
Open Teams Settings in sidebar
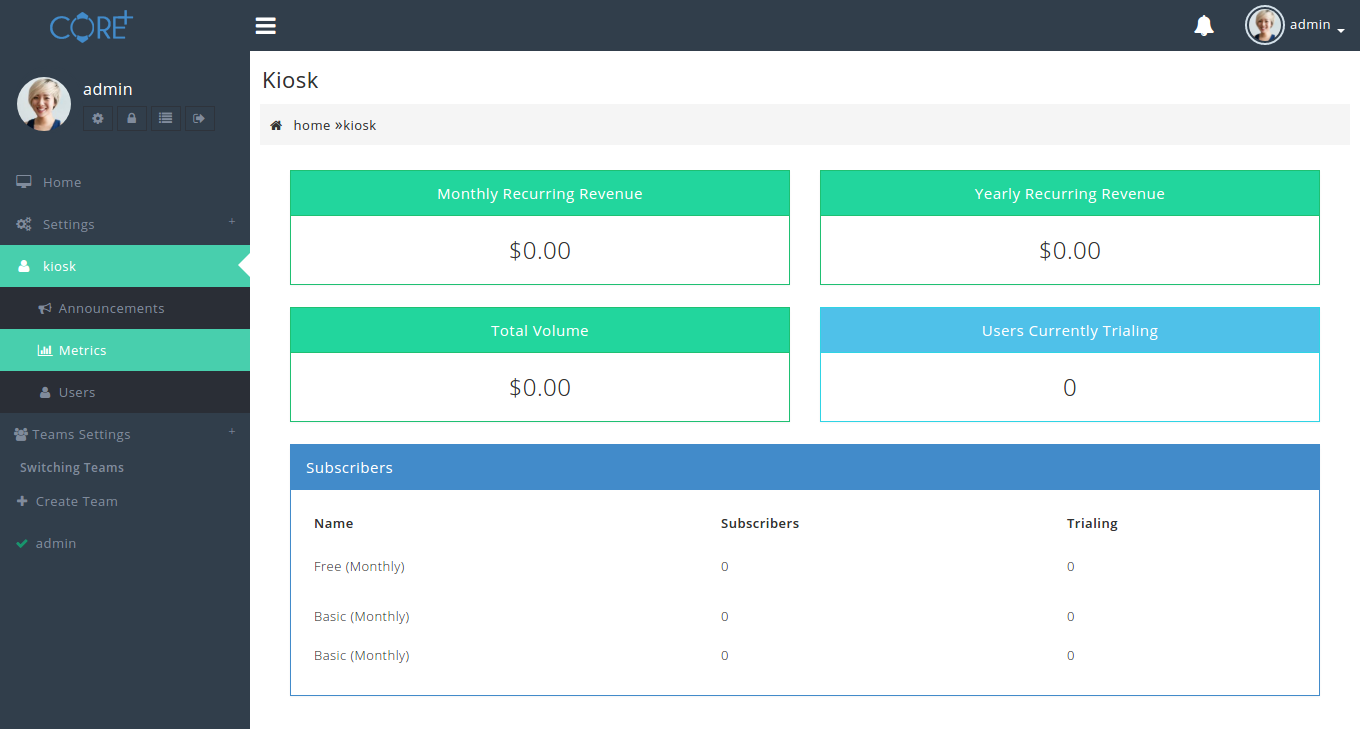(125, 434)
